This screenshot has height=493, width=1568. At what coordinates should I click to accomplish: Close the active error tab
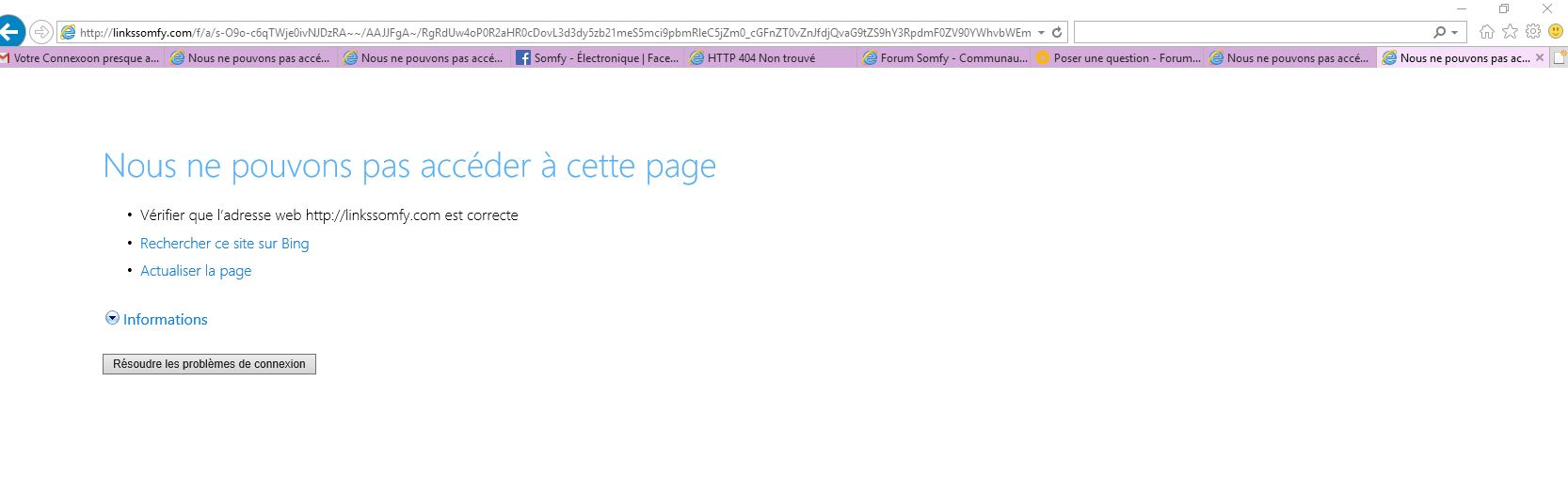click(x=1540, y=58)
